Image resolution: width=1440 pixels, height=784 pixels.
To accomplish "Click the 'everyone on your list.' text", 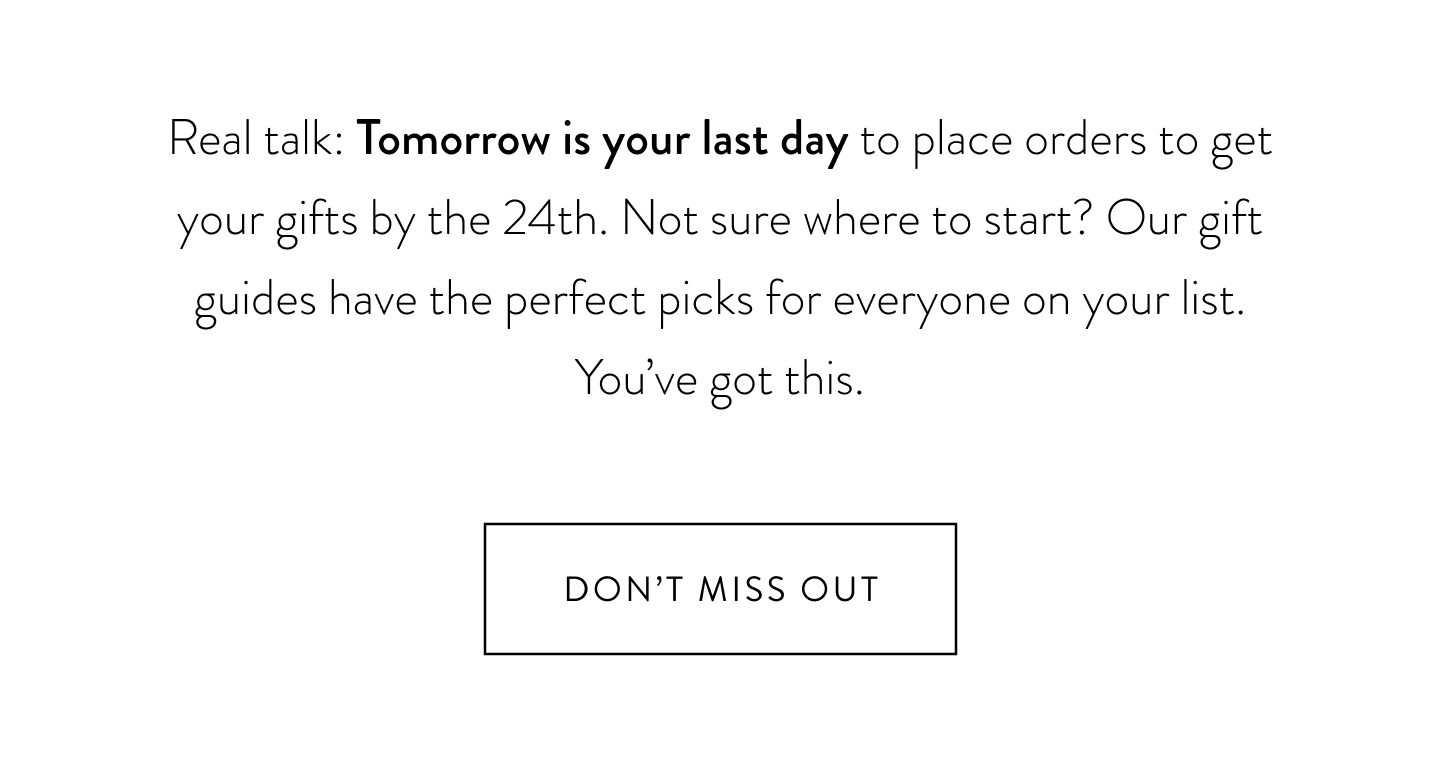I will point(1039,301).
